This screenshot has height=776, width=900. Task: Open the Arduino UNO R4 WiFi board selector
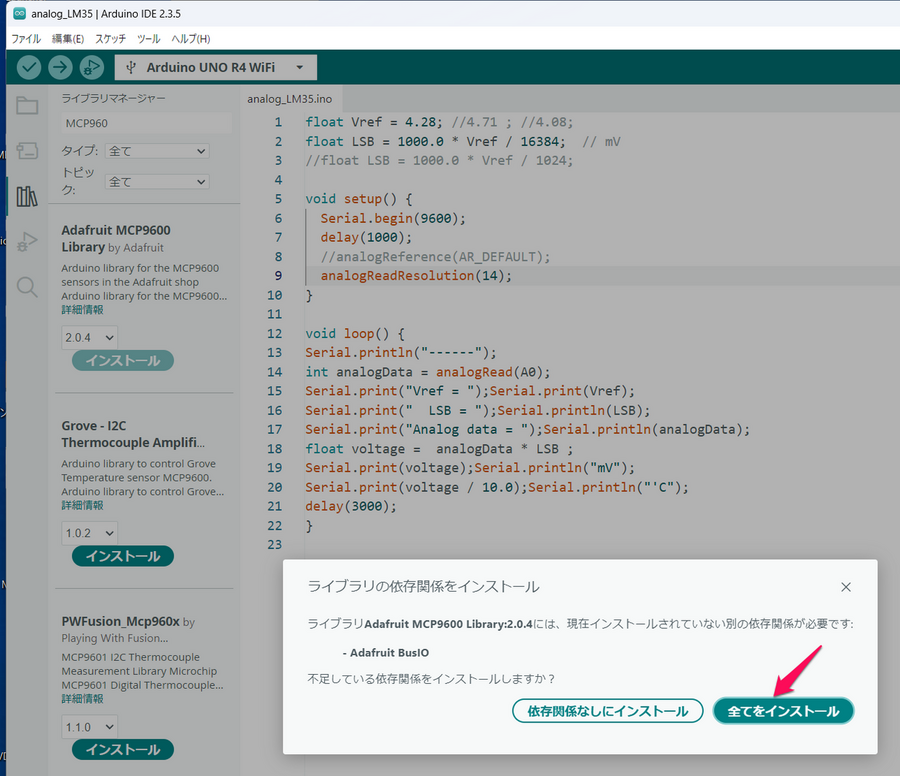tap(215, 68)
